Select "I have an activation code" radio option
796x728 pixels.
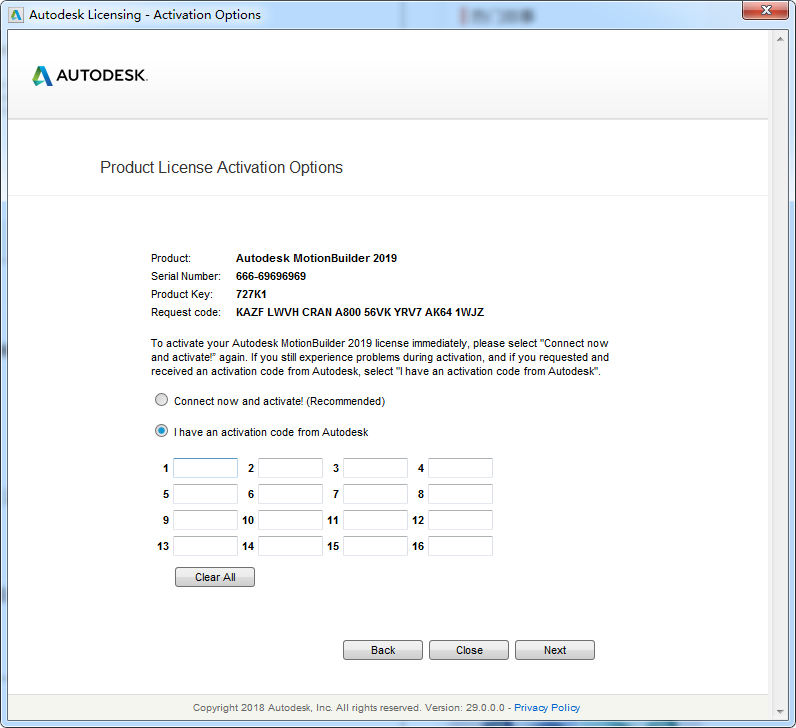[161, 431]
